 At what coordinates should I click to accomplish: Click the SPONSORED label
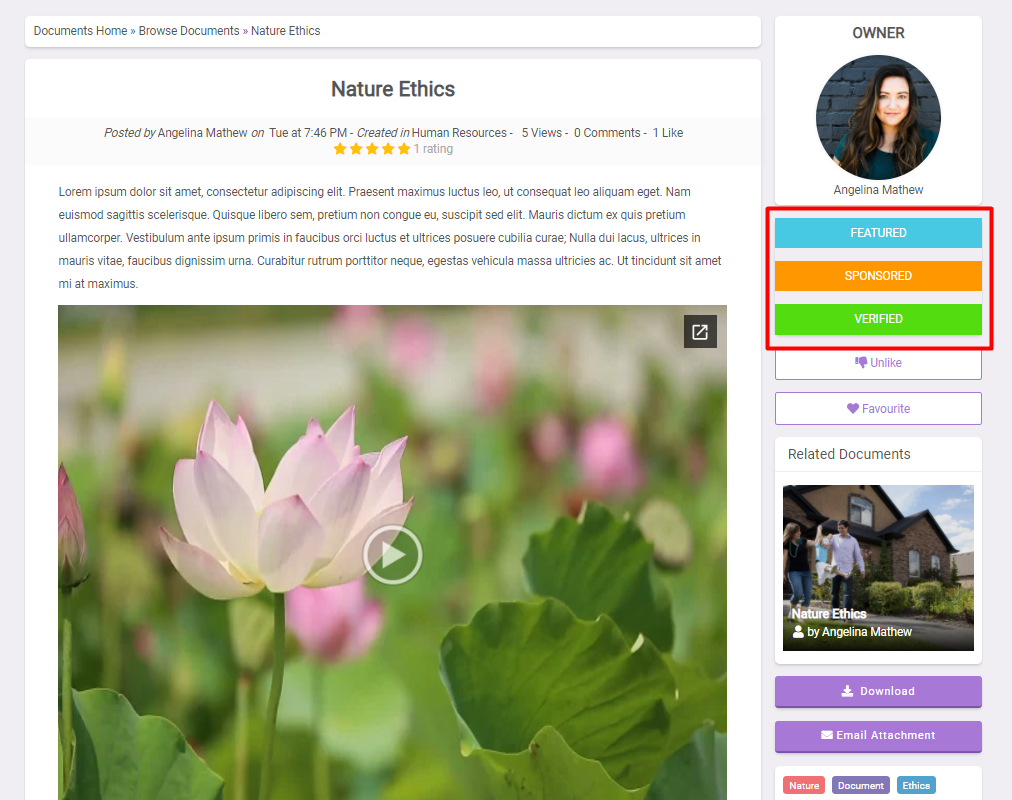[x=878, y=276]
